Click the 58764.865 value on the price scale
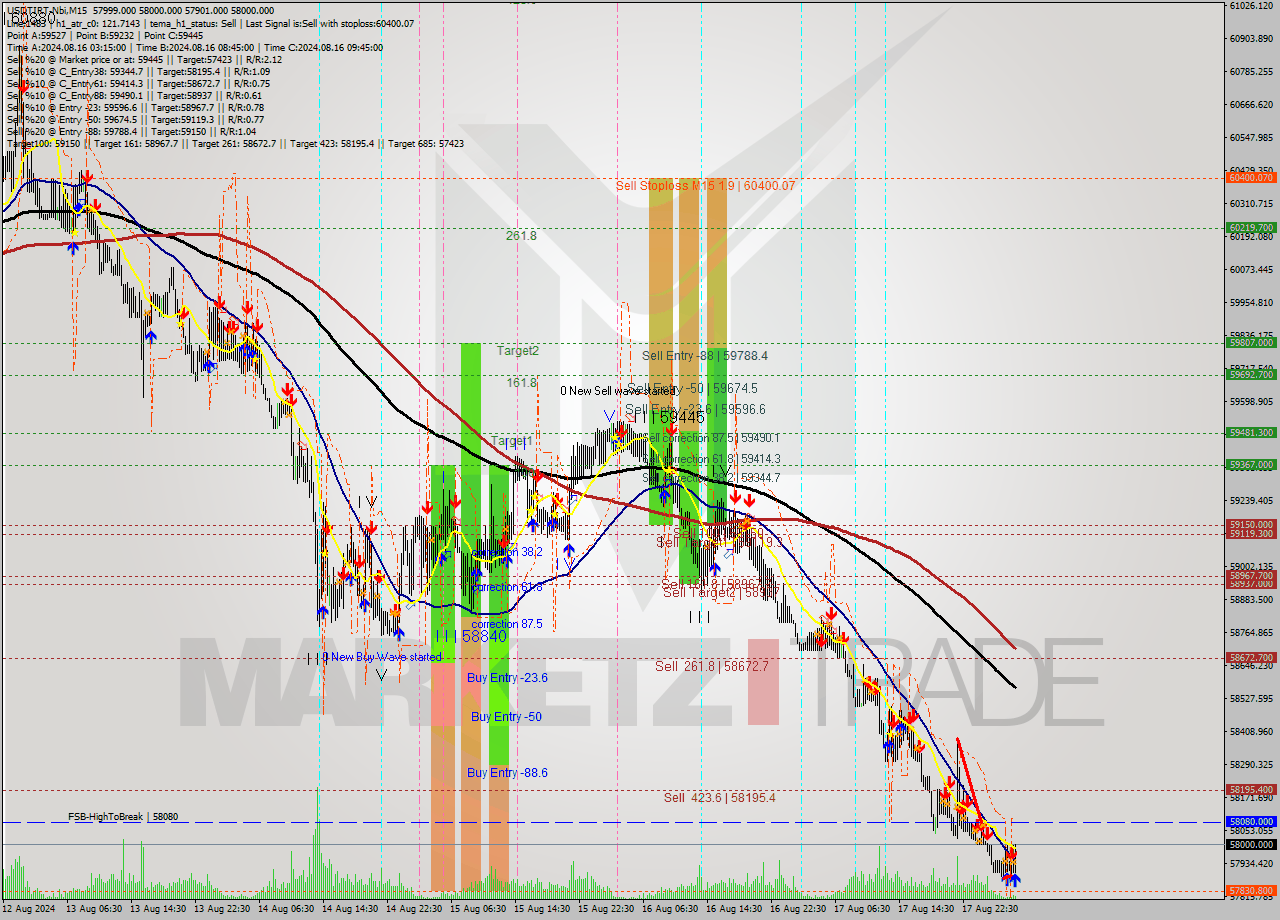 point(1250,633)
